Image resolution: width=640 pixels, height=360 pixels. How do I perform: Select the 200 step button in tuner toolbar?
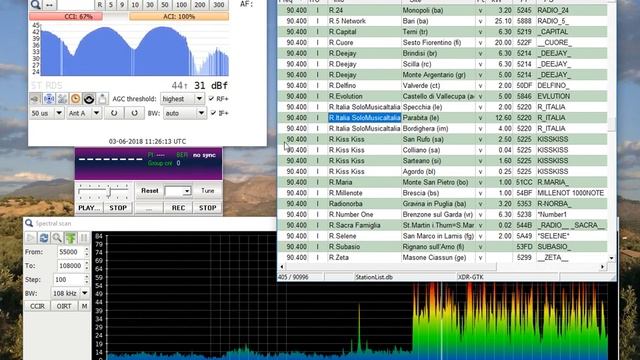[200, 5]
